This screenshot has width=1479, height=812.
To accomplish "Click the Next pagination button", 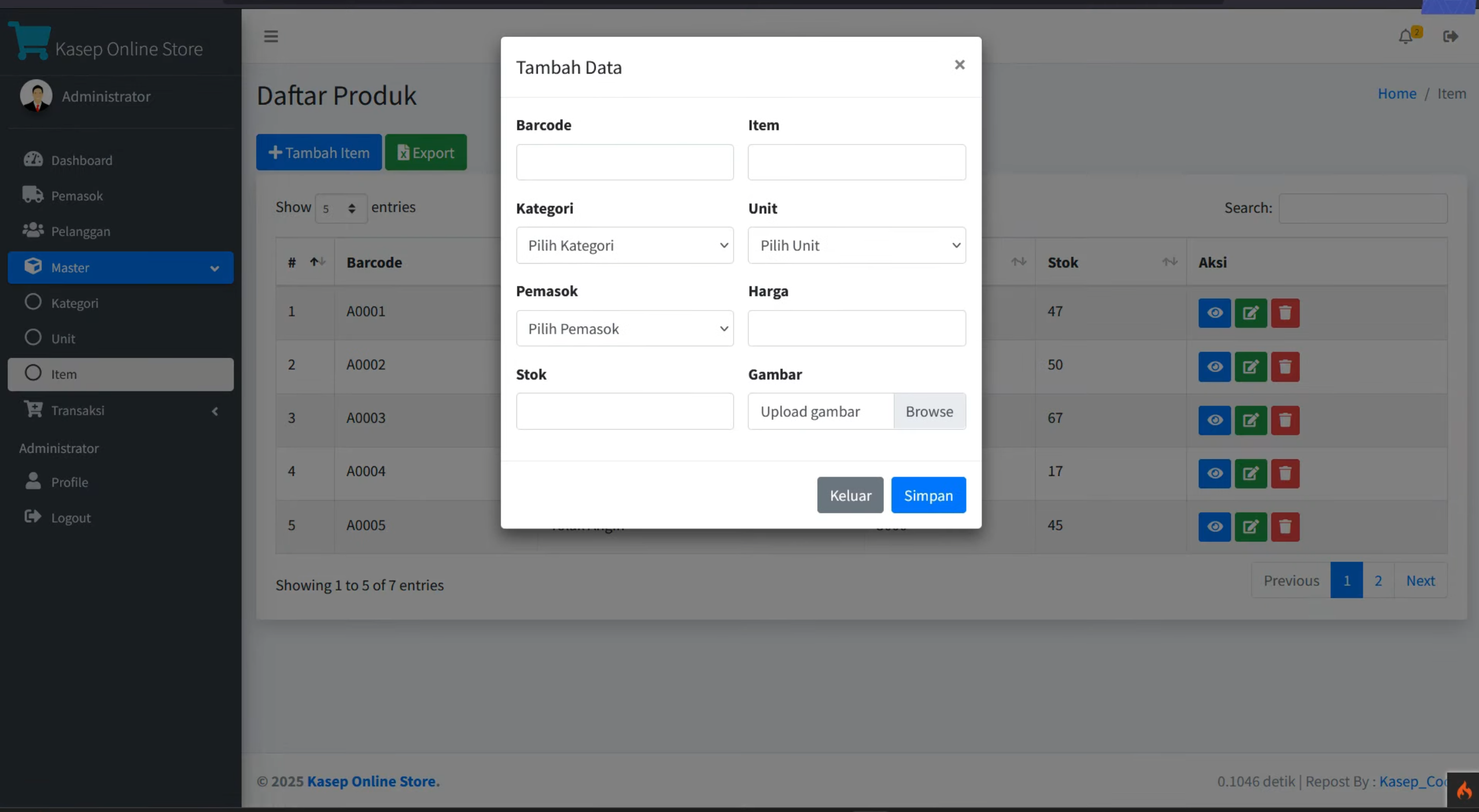I will [x=1421, y=580].
